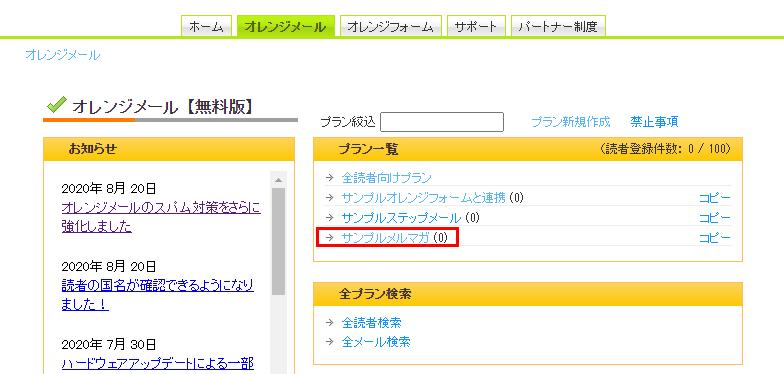Click the green checkmark icon by オレンジメール【無料版】
Viewport: 784px width, 374px height.
coord(56,106)
